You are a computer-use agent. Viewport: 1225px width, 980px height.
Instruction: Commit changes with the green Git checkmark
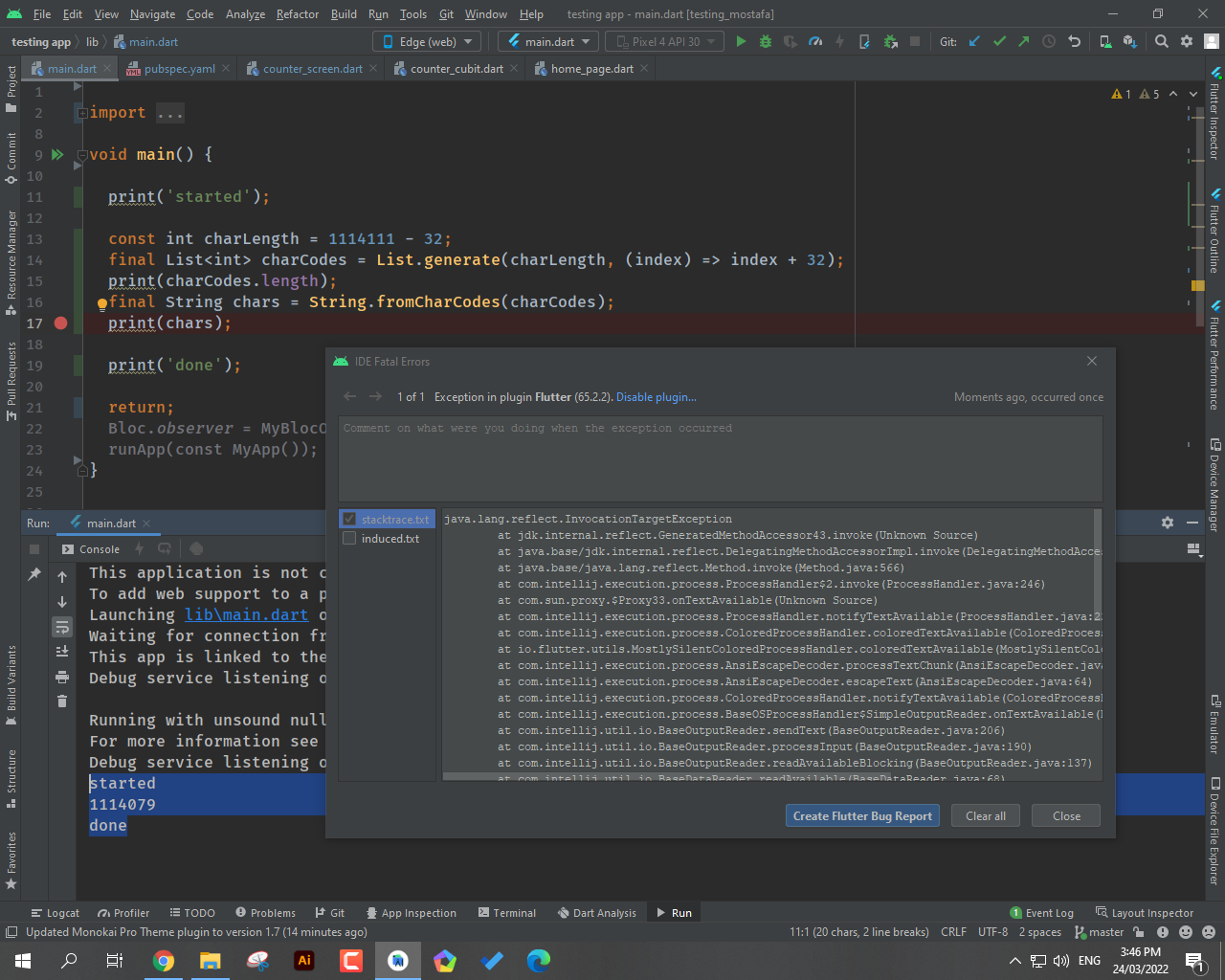click(998, 41)
